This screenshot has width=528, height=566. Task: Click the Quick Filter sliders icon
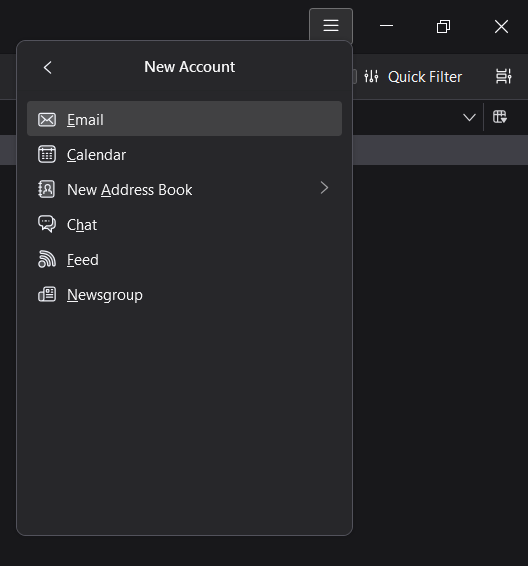[x=371, y=76]
